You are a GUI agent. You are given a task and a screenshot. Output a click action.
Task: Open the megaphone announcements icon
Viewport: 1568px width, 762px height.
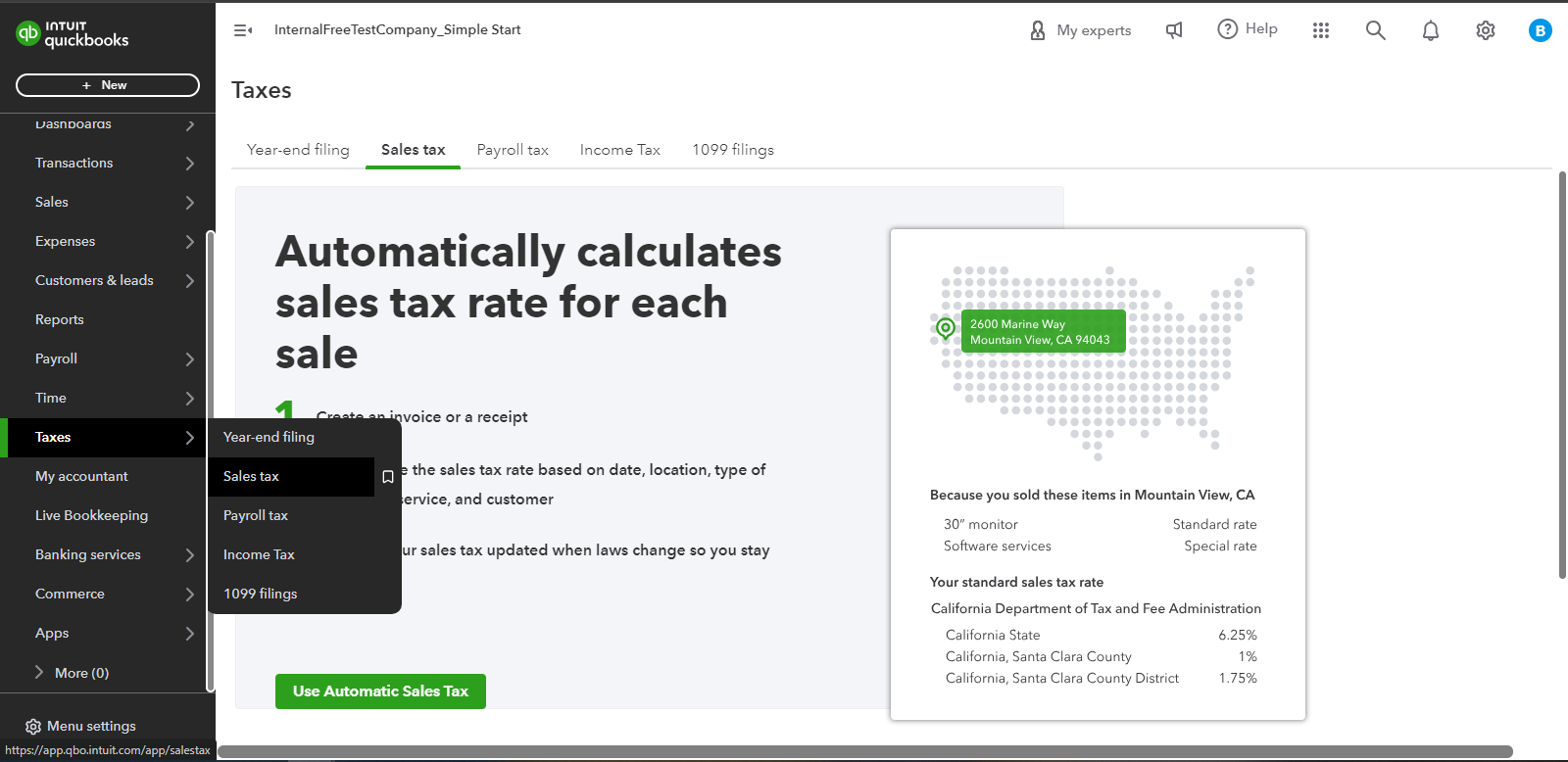(1174, 30)
